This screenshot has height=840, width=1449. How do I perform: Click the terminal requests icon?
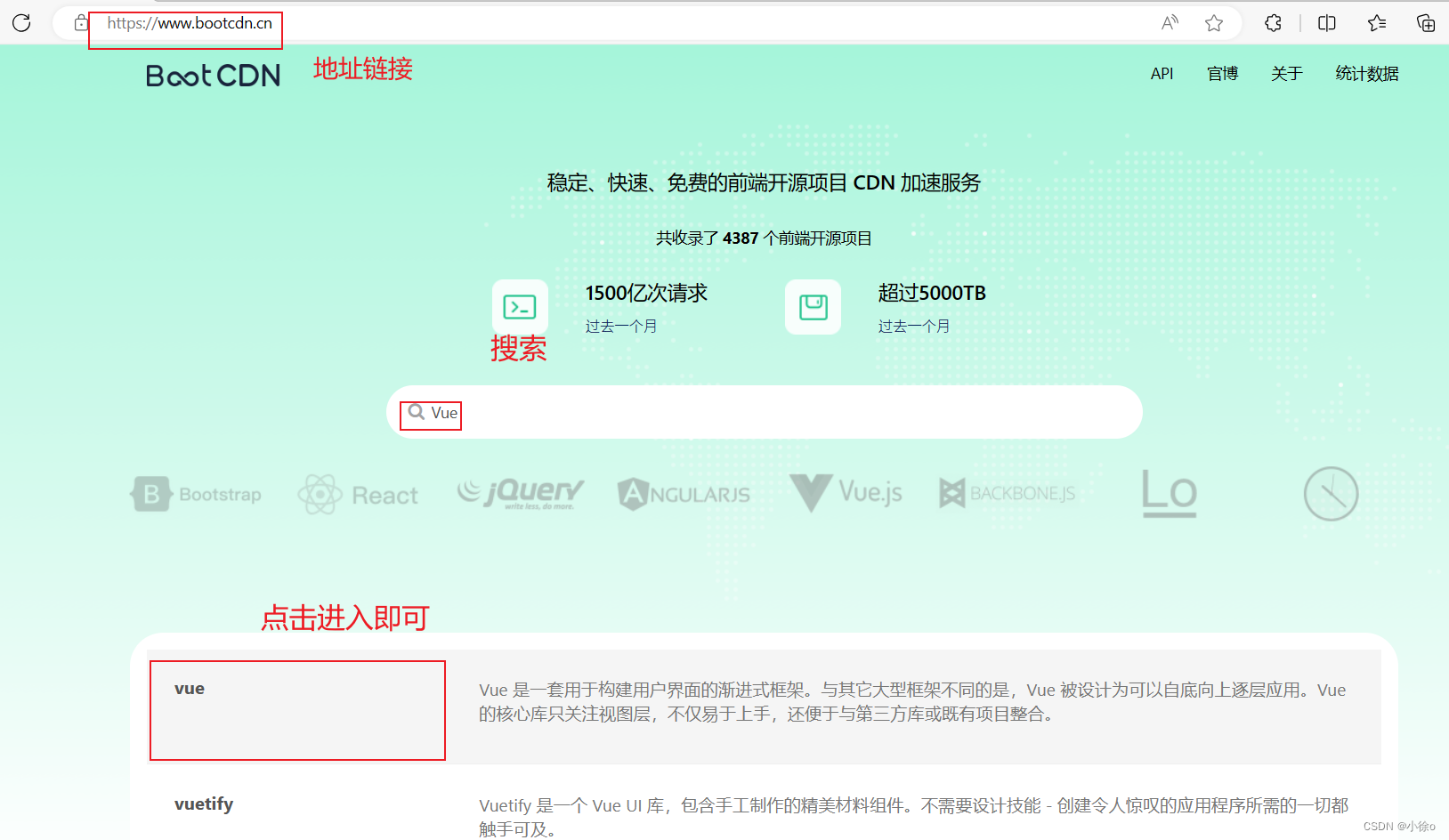520,307
